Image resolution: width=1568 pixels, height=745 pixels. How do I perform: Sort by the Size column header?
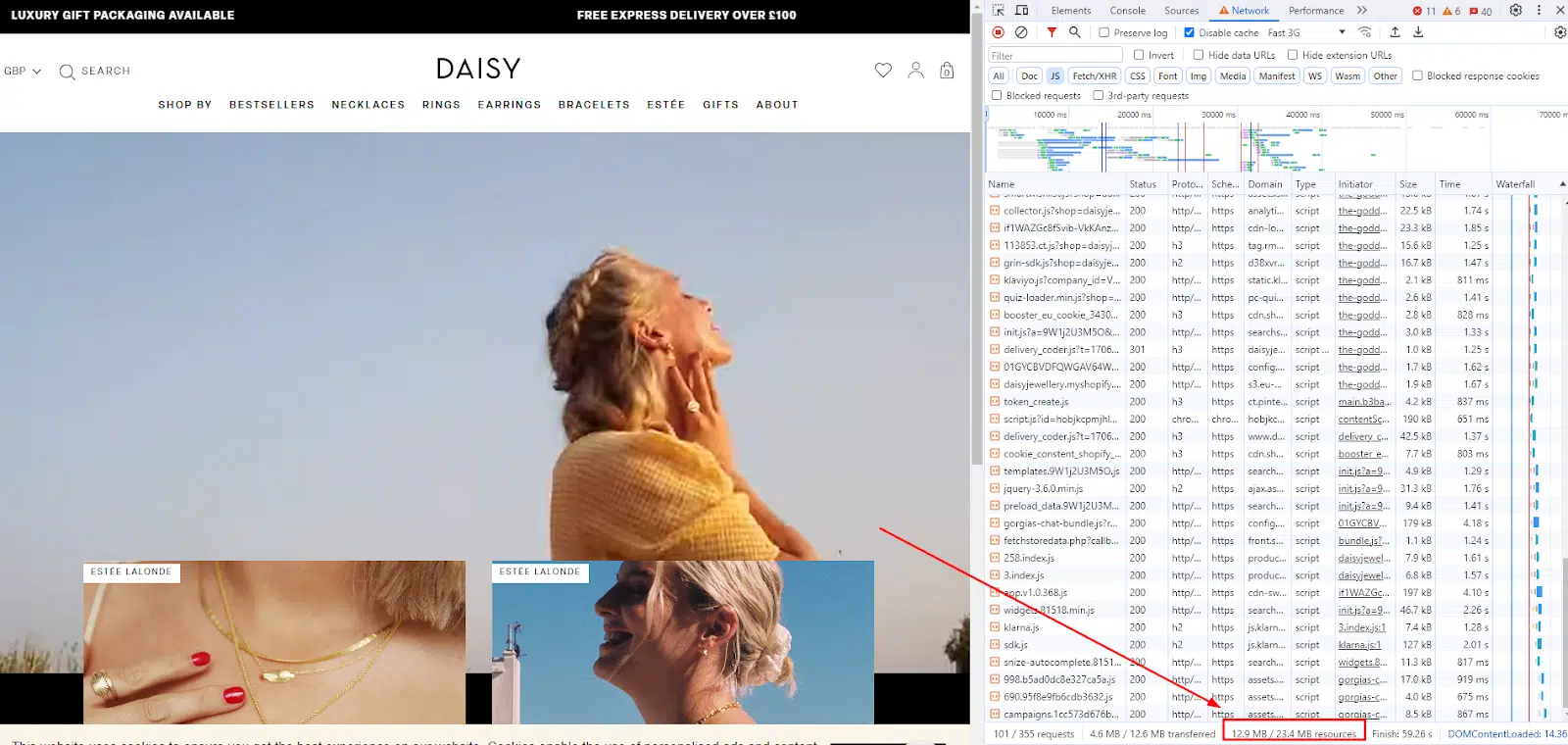[1414, 183]
